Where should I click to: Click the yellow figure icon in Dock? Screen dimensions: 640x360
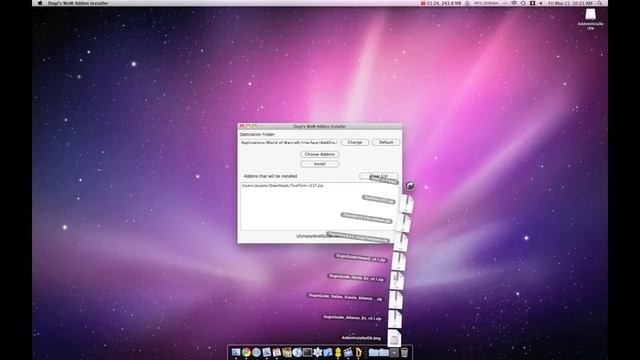click(338, 352)
